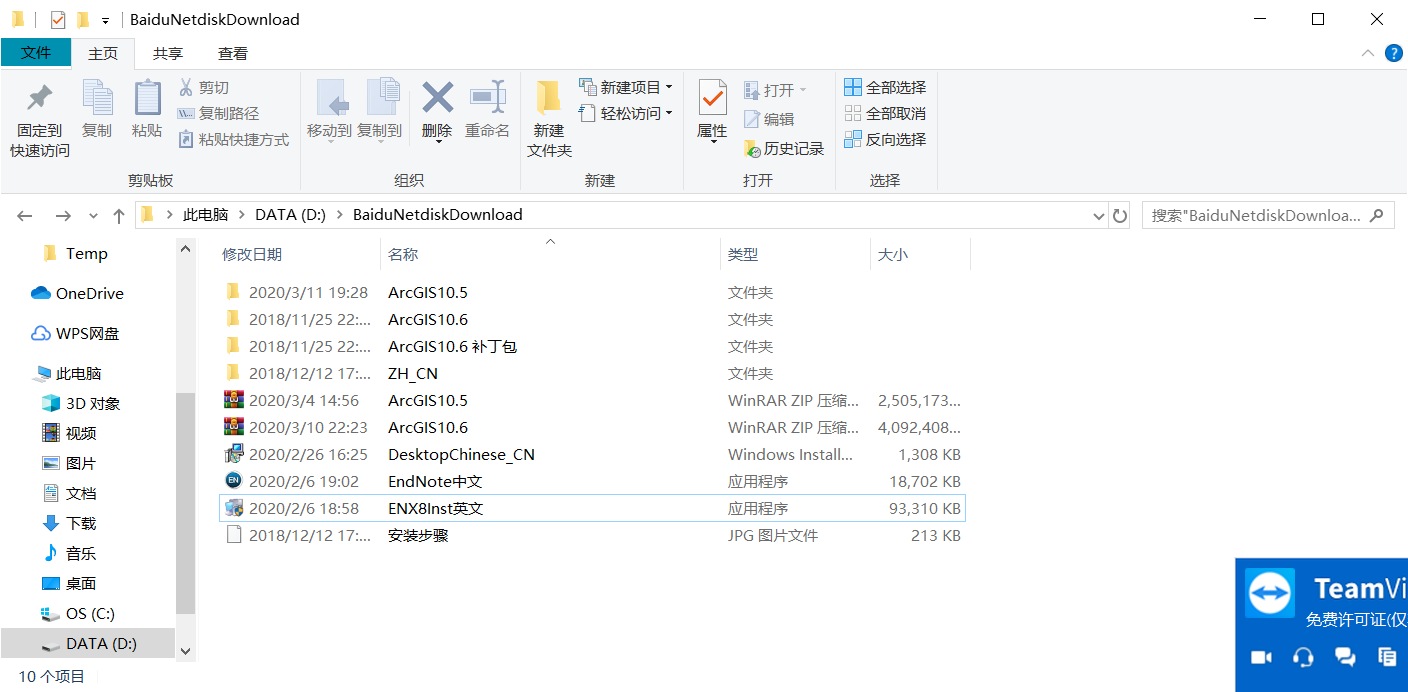
Task: Select the DesktopChinese_CN installer file
Action: click(592, 454)
